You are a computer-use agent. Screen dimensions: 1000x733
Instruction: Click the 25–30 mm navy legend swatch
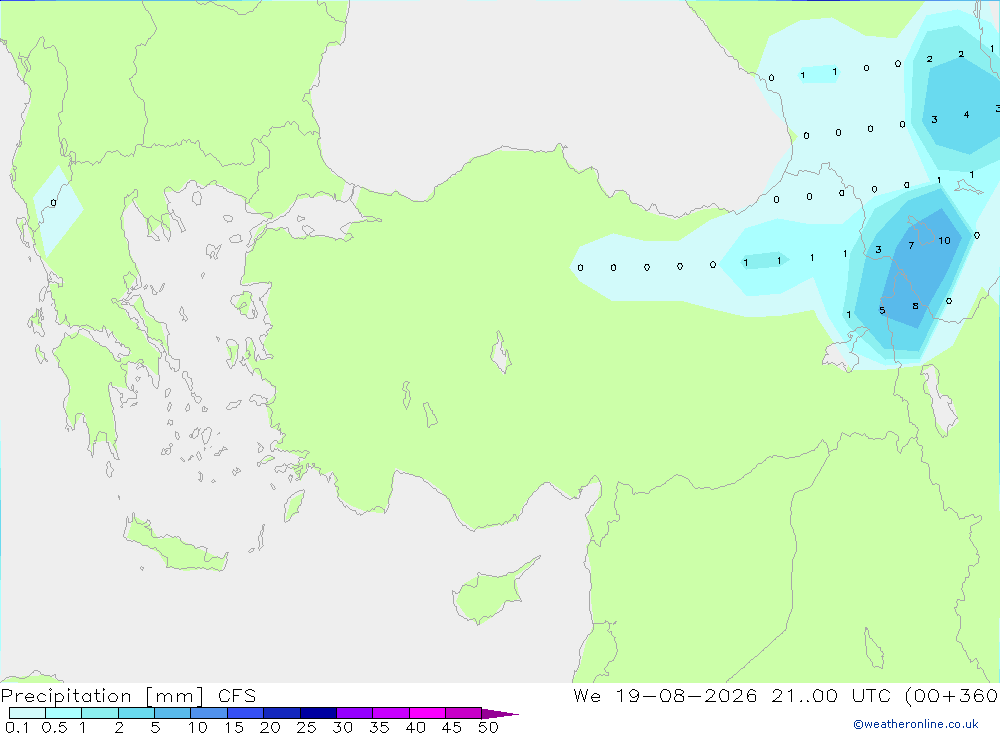(318, 713)
